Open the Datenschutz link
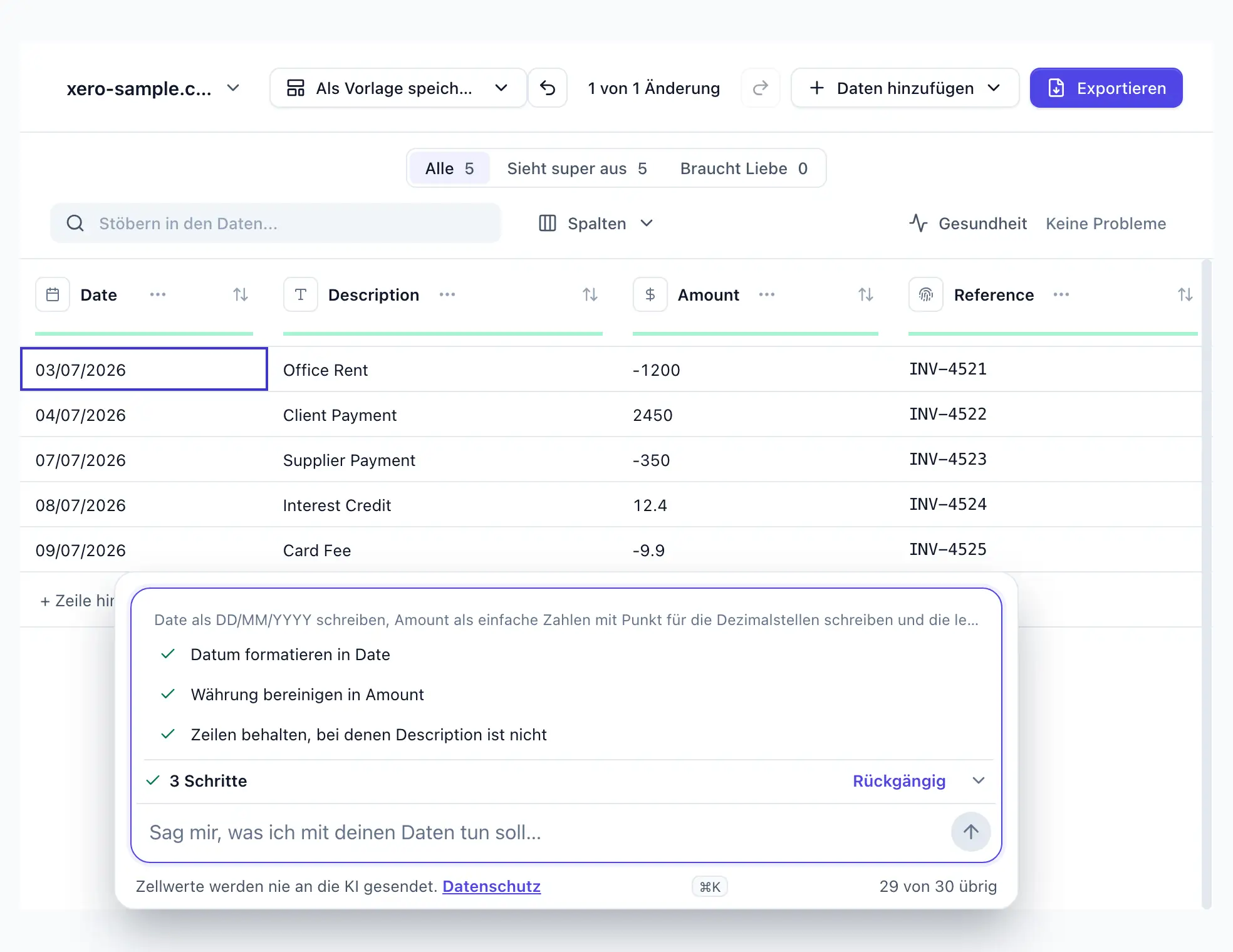The height and width of the screenshot is (952, 1233). tap(491, 886)
